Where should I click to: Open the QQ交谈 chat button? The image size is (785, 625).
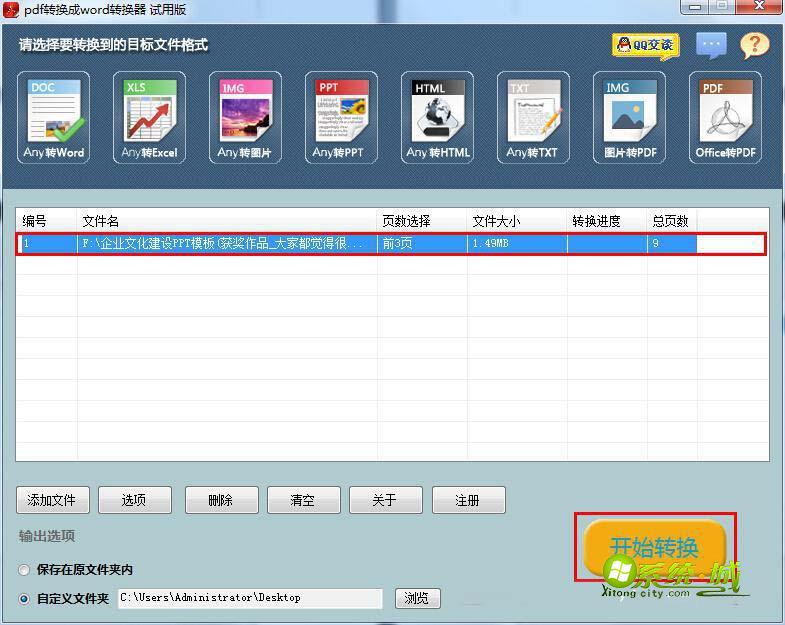(x=645, y=45)
